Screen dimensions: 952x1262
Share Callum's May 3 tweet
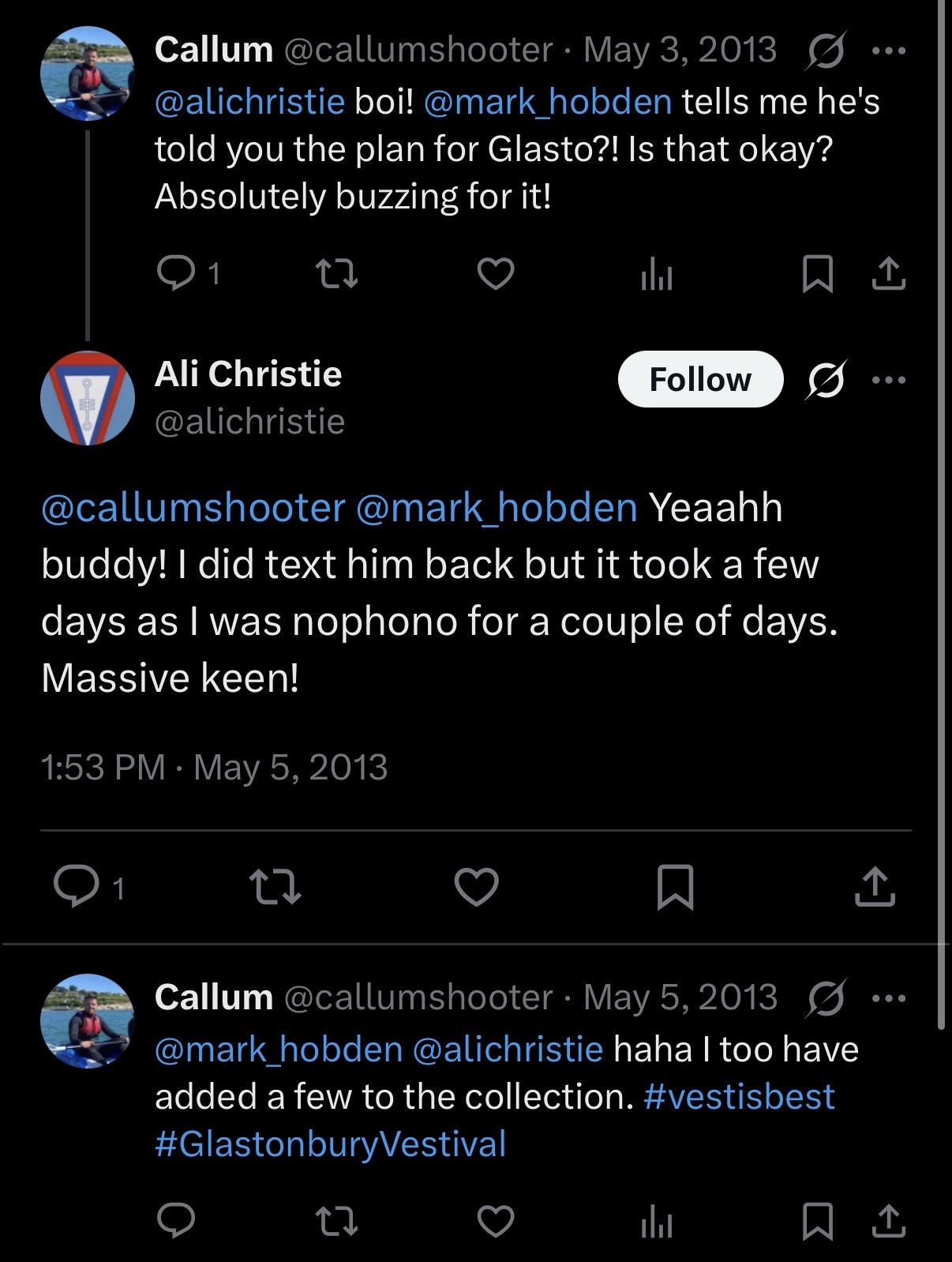889,274
